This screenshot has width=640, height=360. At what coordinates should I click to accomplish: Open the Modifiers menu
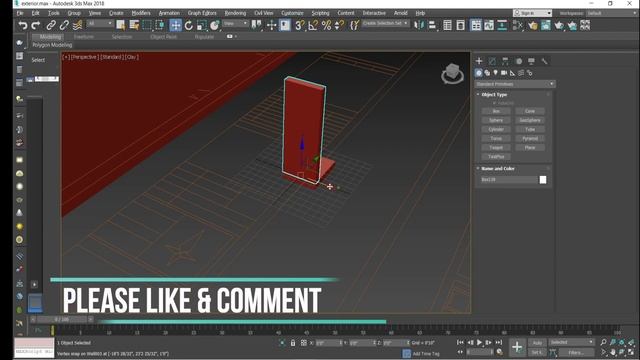(x=141, y=13)
